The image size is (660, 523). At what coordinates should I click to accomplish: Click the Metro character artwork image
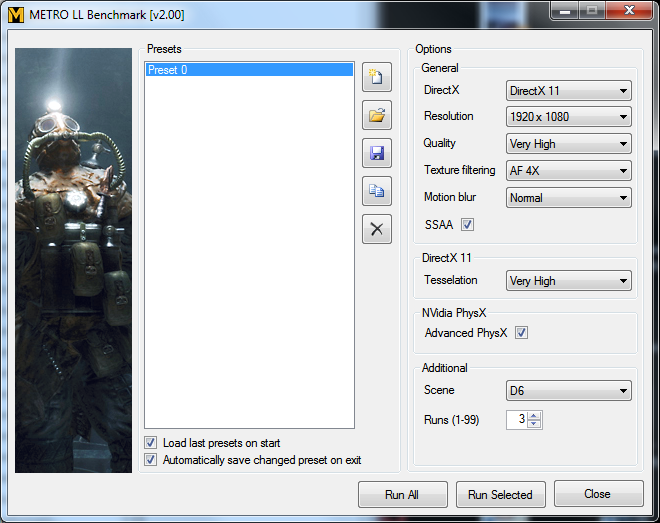pos(74,260)
